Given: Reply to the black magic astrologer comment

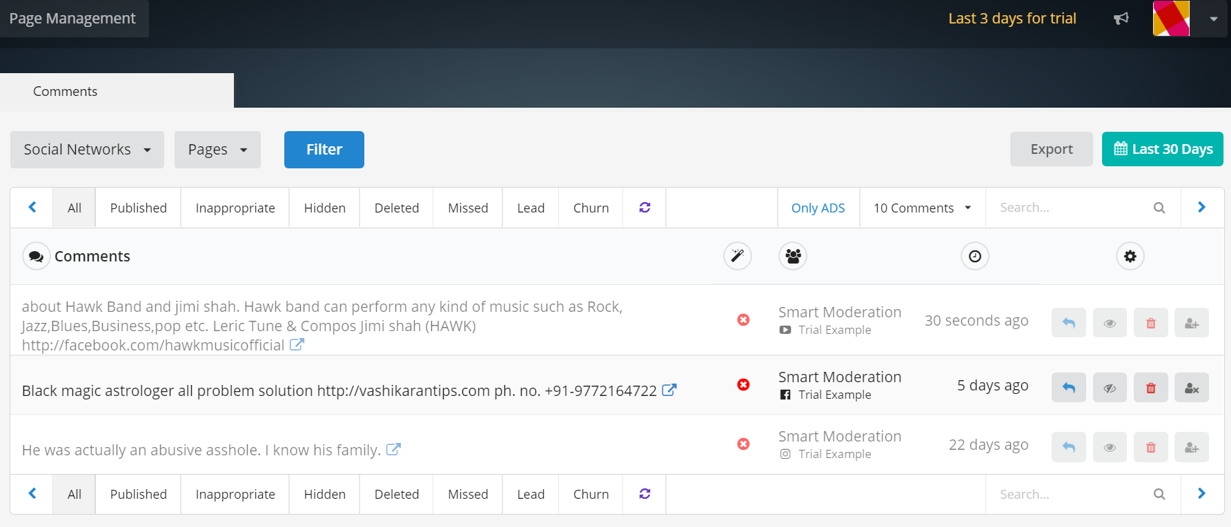Looking at the screenshot, I should [x=1068, y=387].
